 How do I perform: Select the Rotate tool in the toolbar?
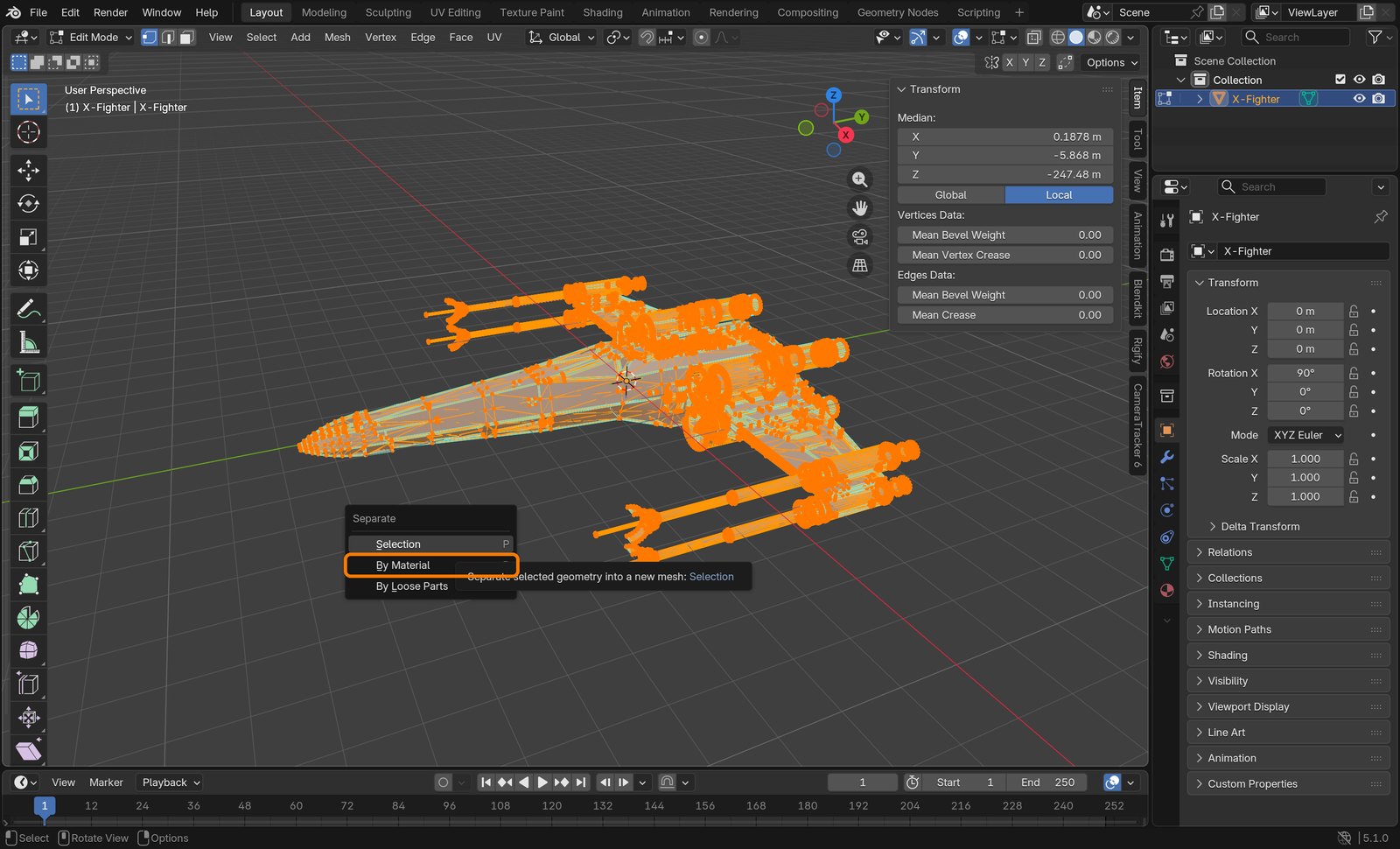click(x=28, y=203)
